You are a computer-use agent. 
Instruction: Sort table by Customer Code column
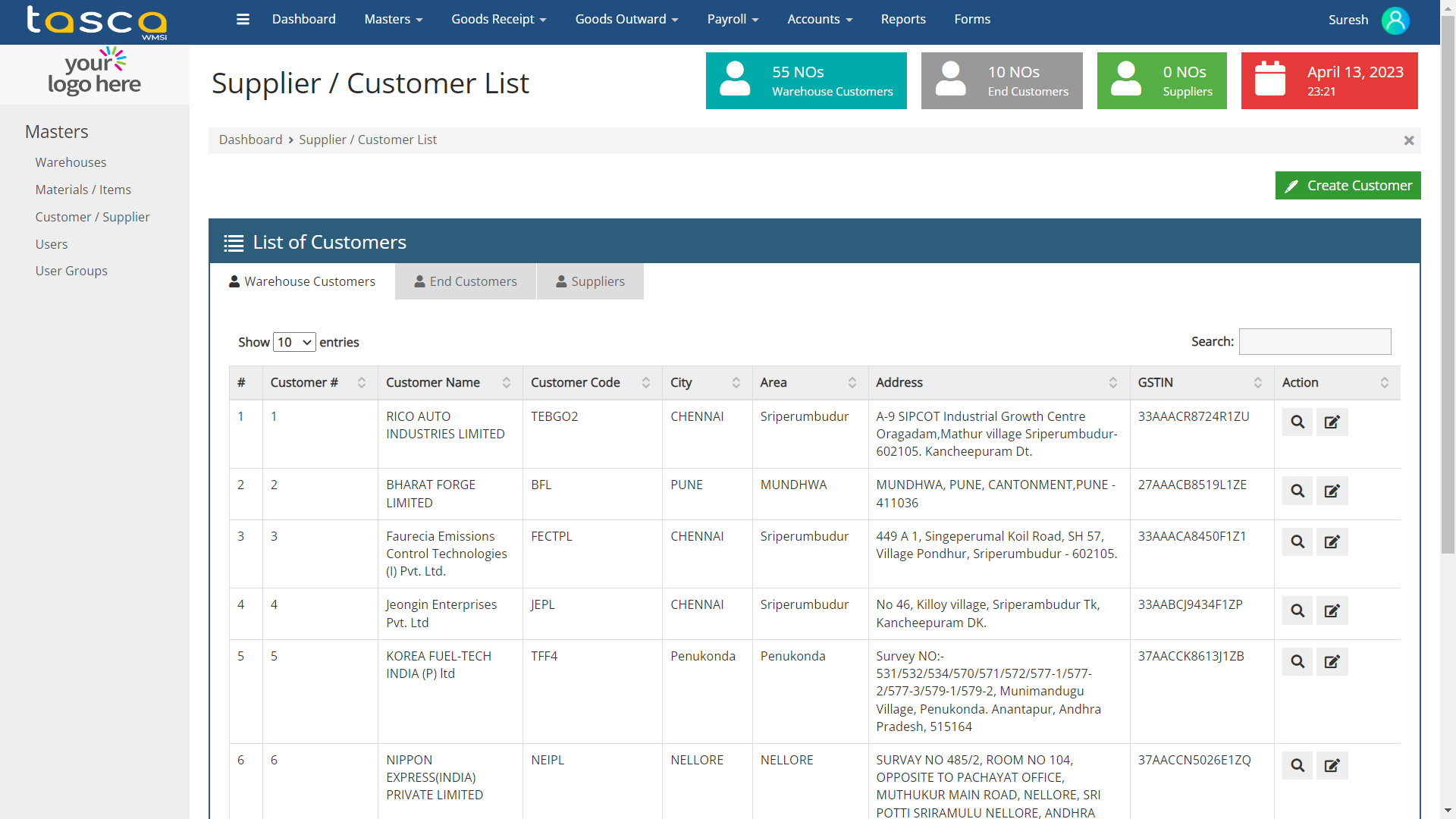tap(591, 382)
